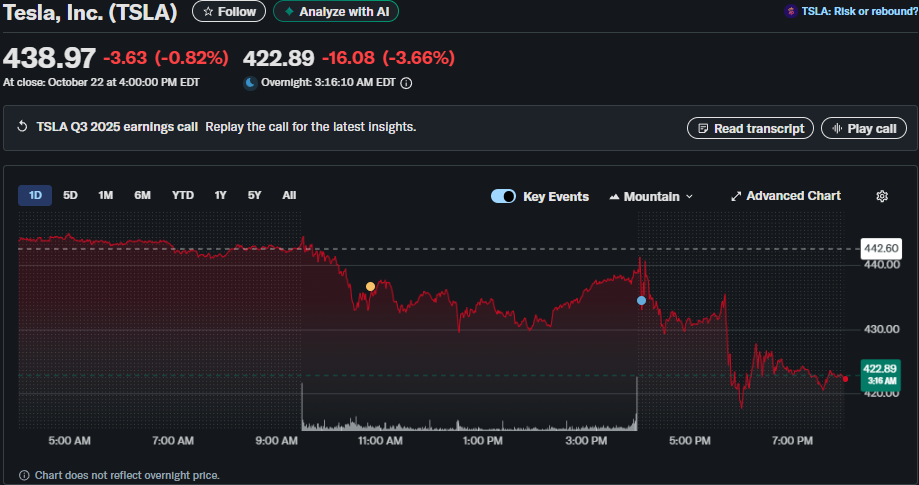Switch to the 5Y time range

(x=255, y=196)
